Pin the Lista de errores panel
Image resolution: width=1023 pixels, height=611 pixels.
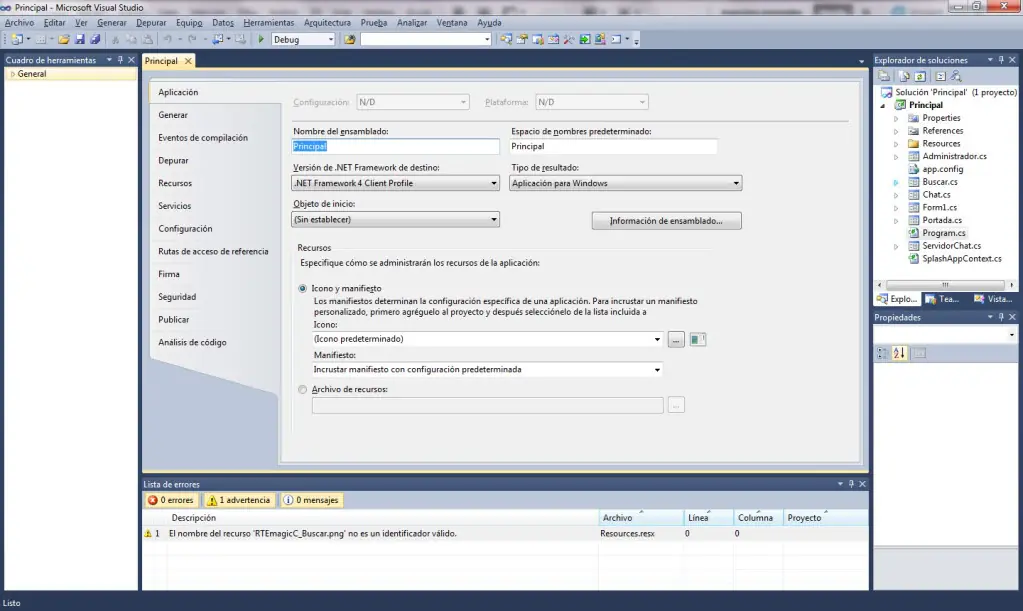[851, 484]
